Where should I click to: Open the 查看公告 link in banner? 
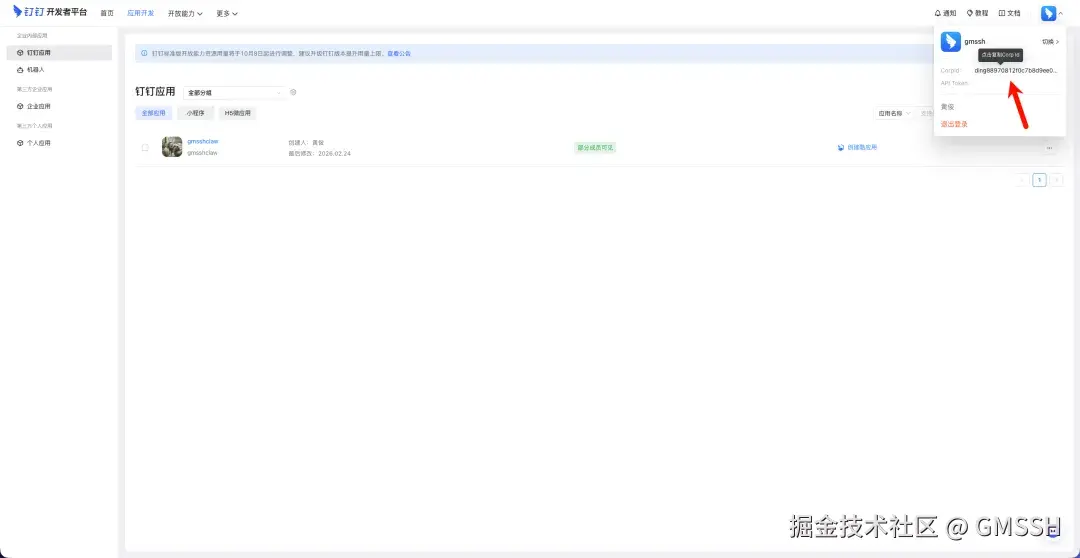point(399,53)
